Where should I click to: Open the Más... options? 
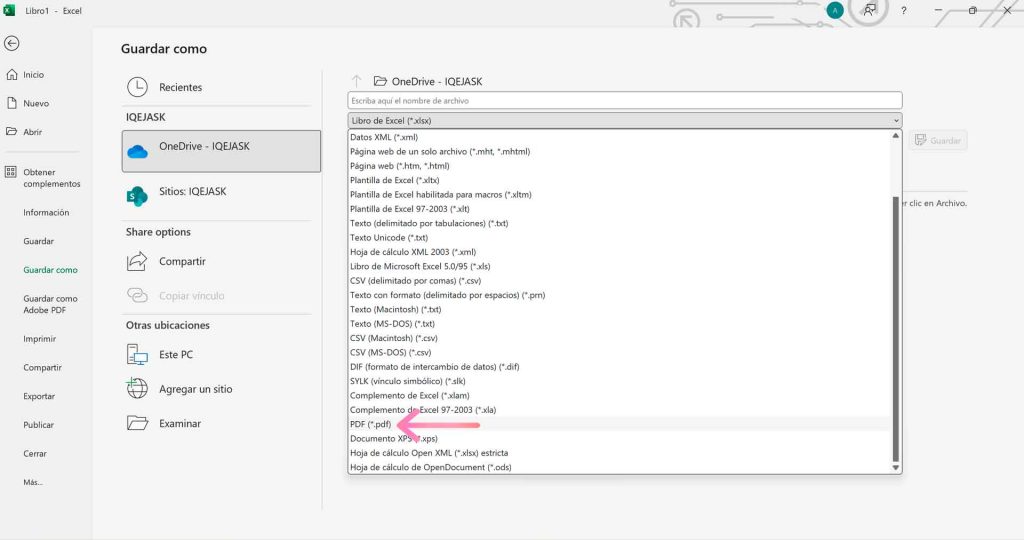click(x=33, y=483)
